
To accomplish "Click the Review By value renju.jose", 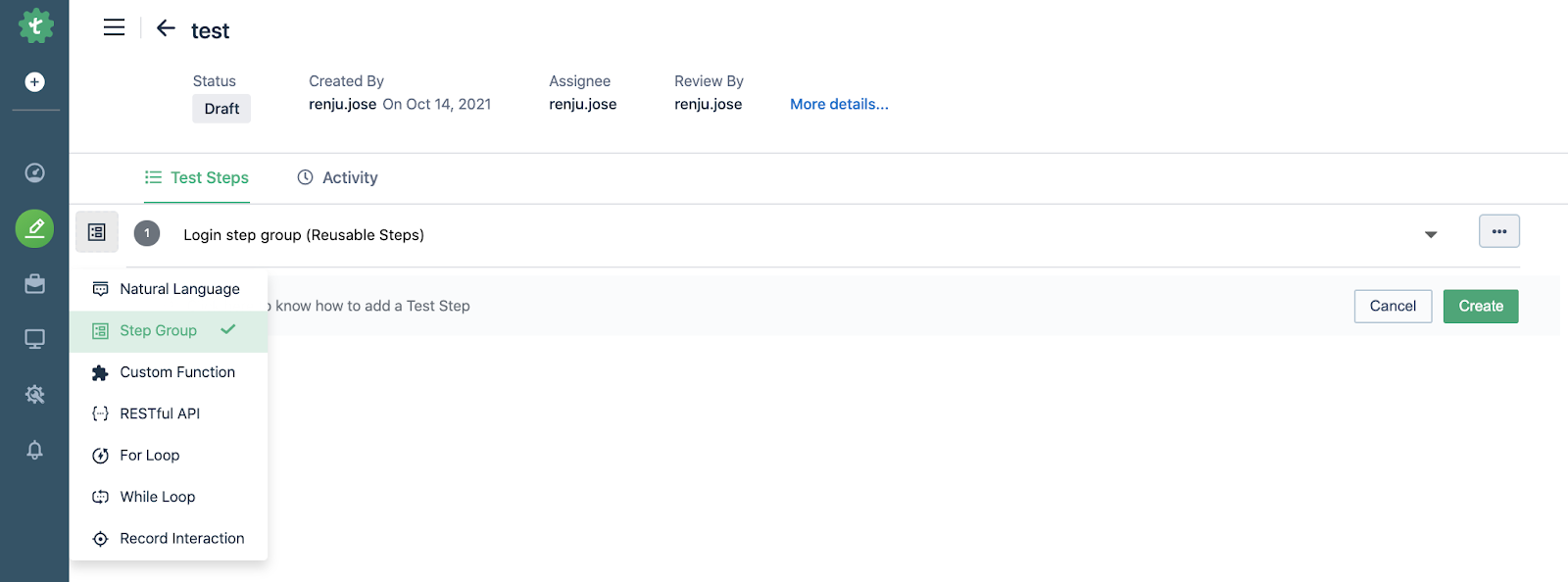I will 708,104.
